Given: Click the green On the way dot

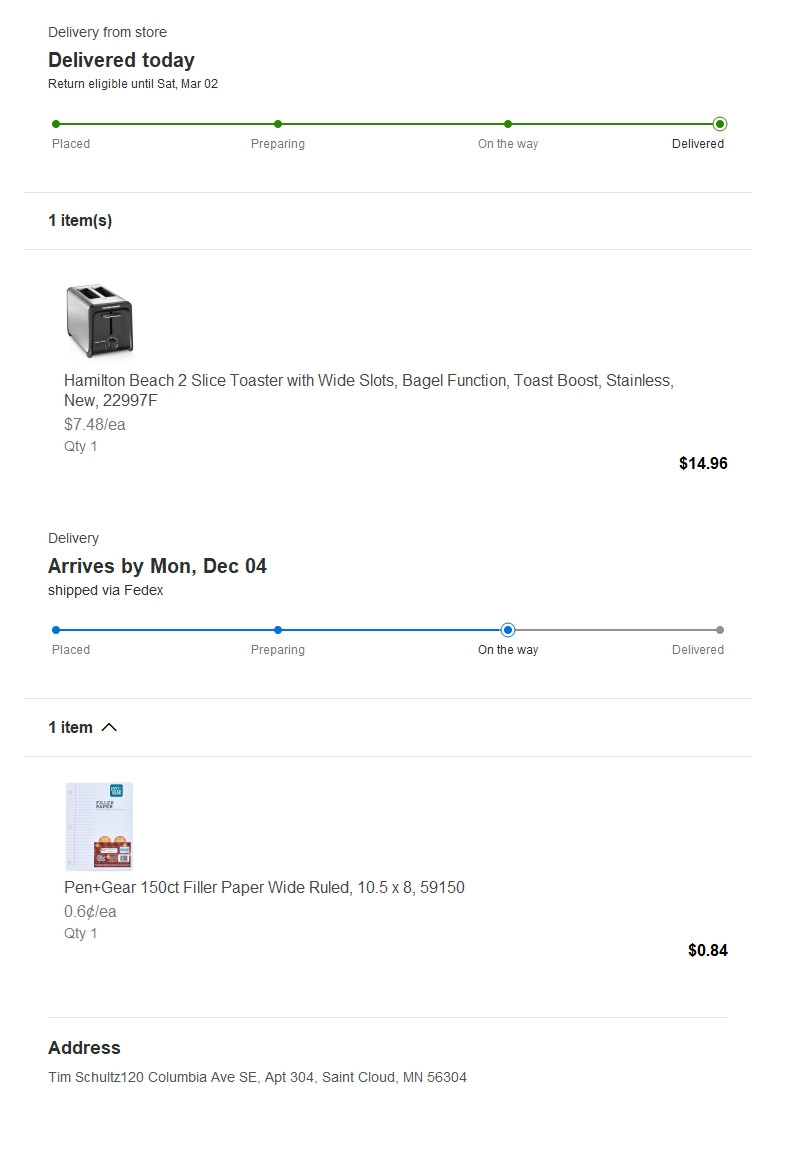Looking at the screenshot, I should [x=507, y=124].
